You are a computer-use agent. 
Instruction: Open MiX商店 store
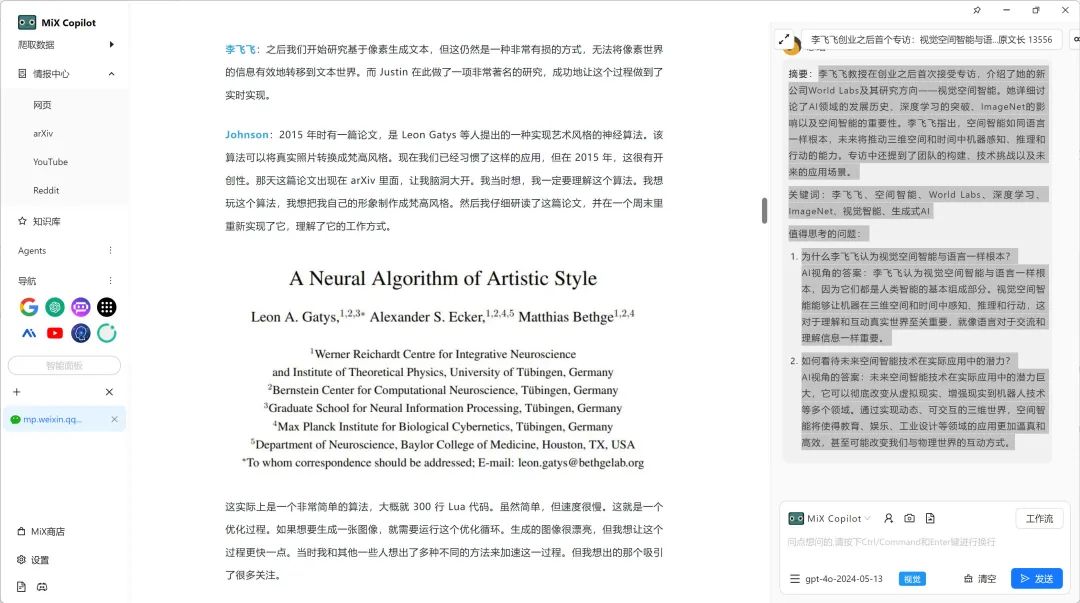pyautogui.click(x=48, y=531)
